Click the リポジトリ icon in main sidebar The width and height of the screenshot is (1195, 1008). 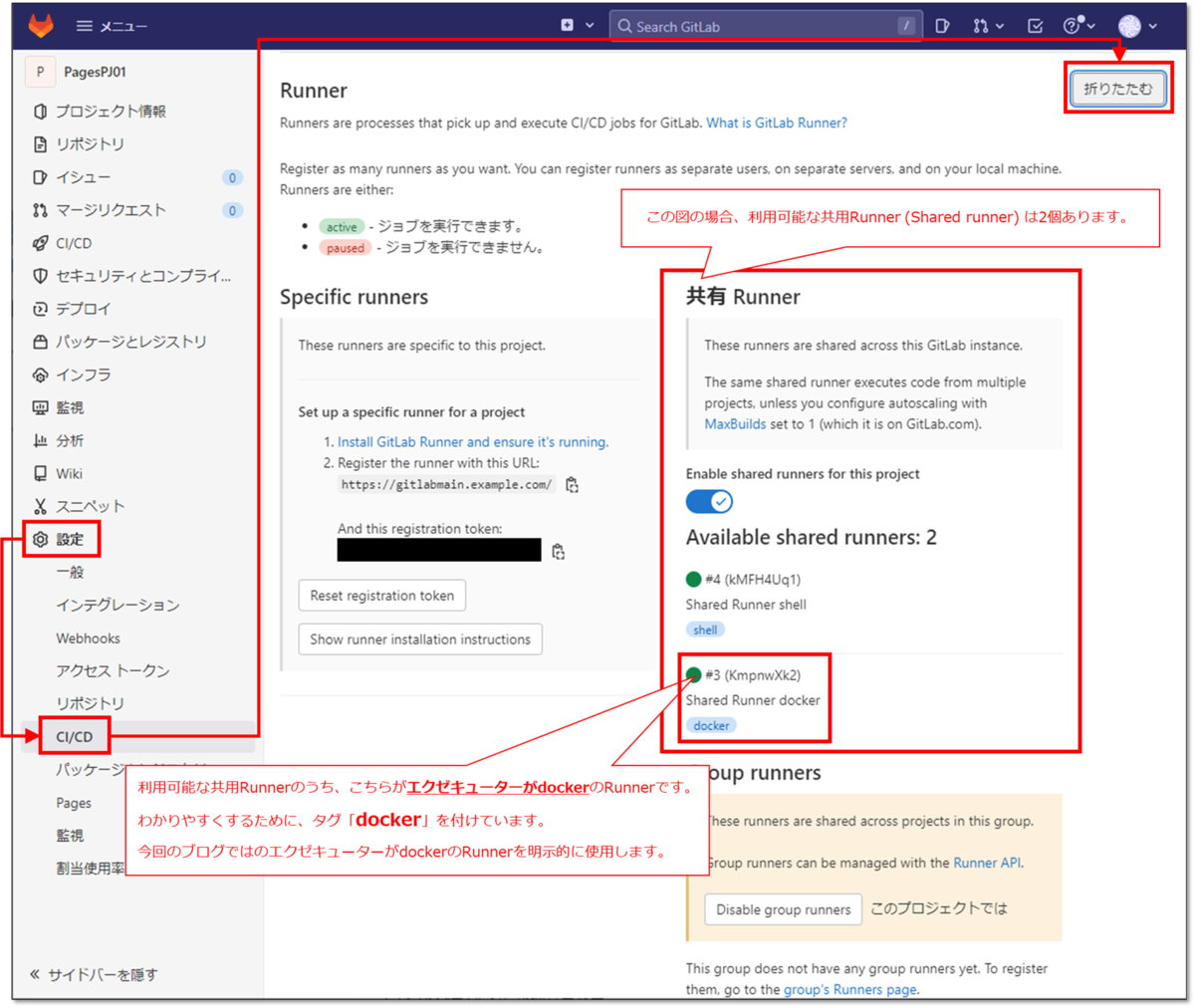click(x=40, y=144)
